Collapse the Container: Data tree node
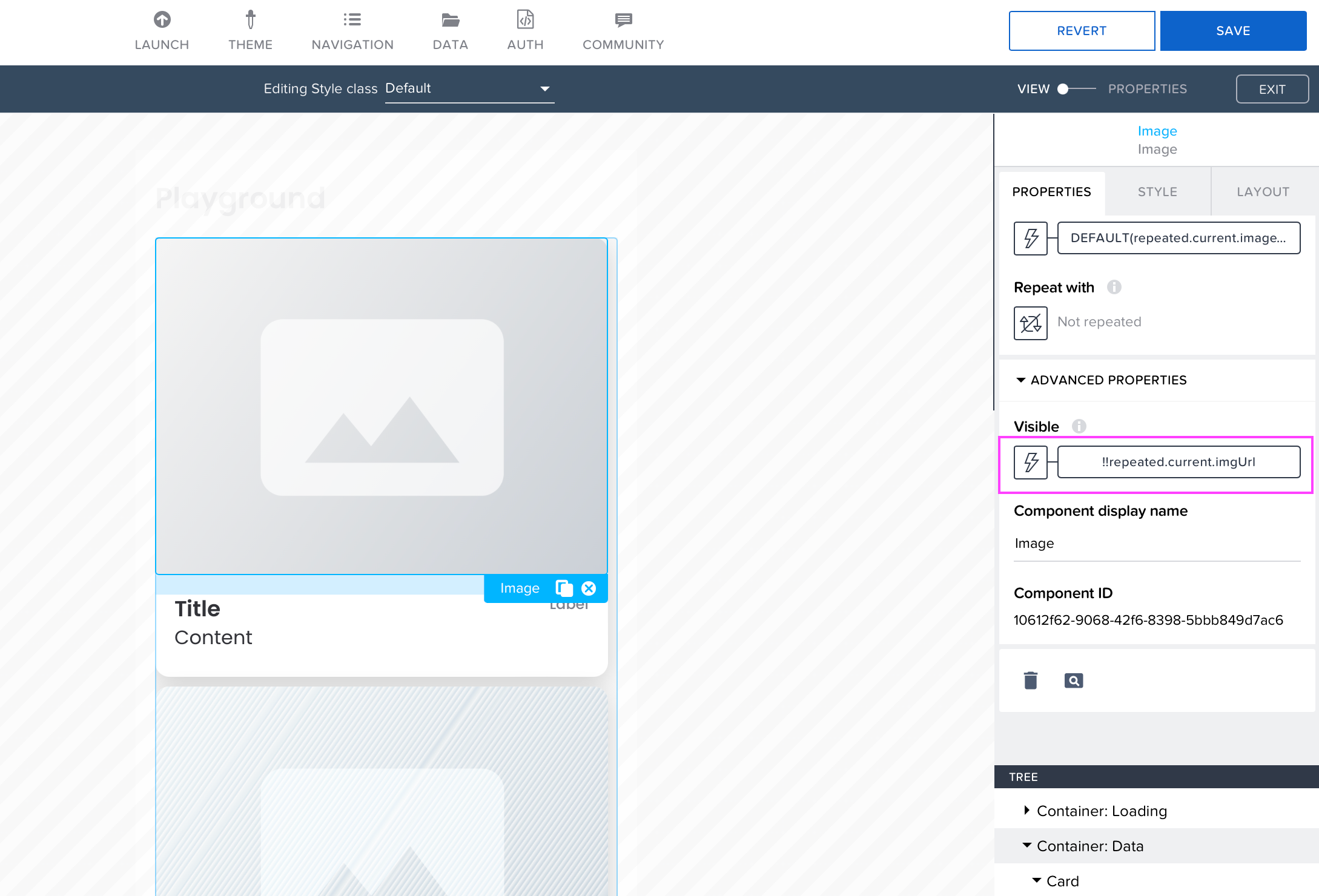Screen dimensions: 1319x896 point(1027,845)
